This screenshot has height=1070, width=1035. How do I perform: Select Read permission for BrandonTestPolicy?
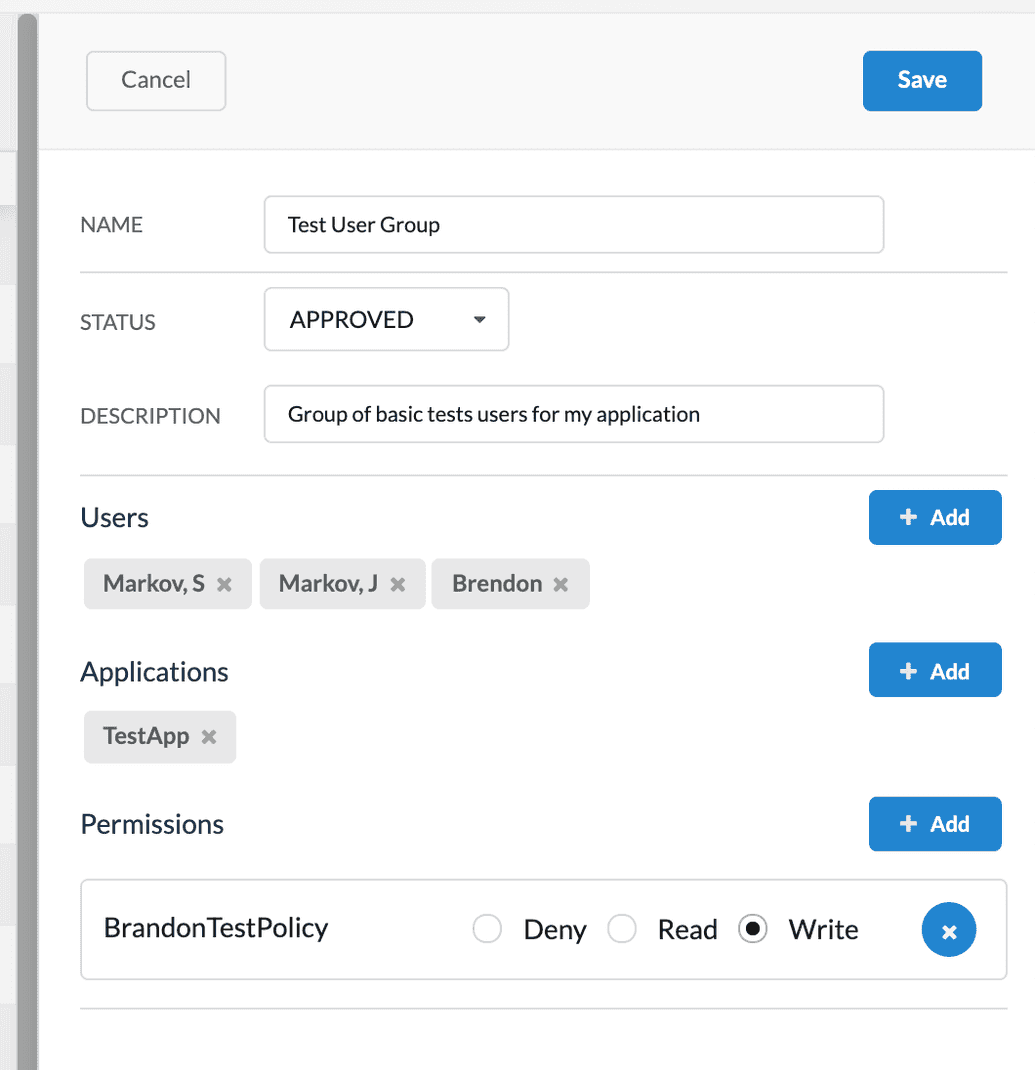pos(622,930)
